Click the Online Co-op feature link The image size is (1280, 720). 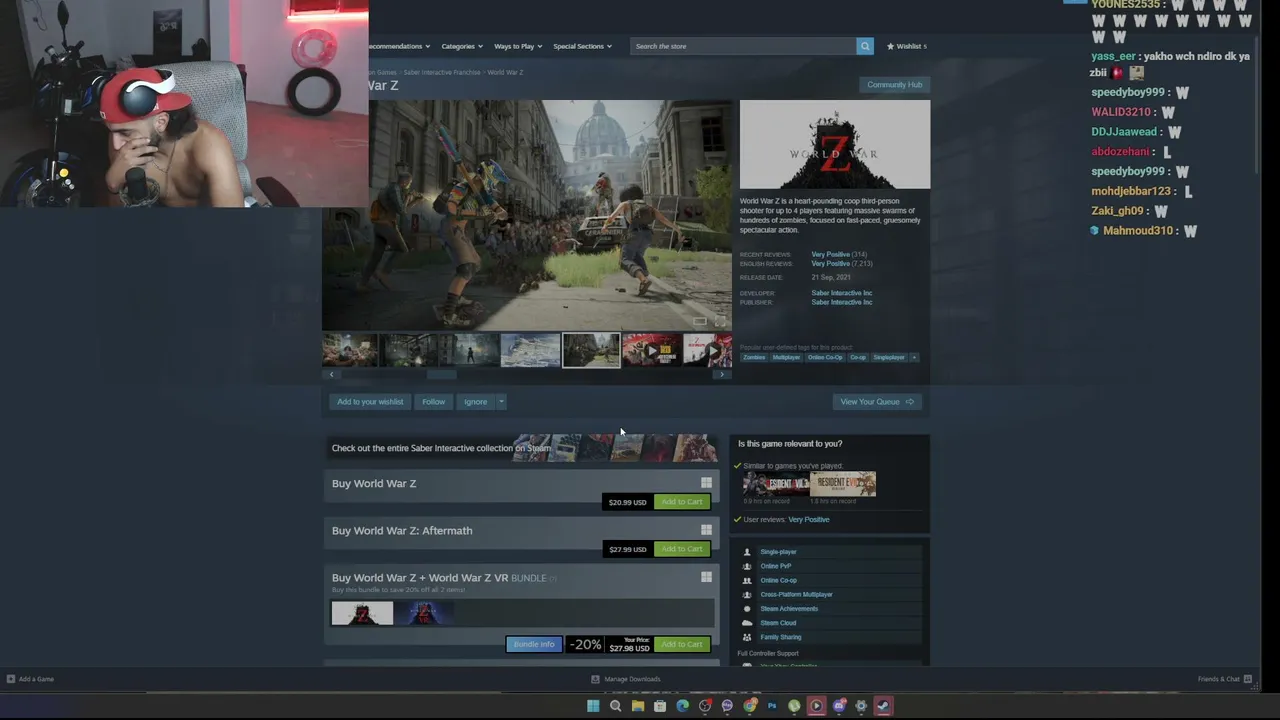(778, 580)
